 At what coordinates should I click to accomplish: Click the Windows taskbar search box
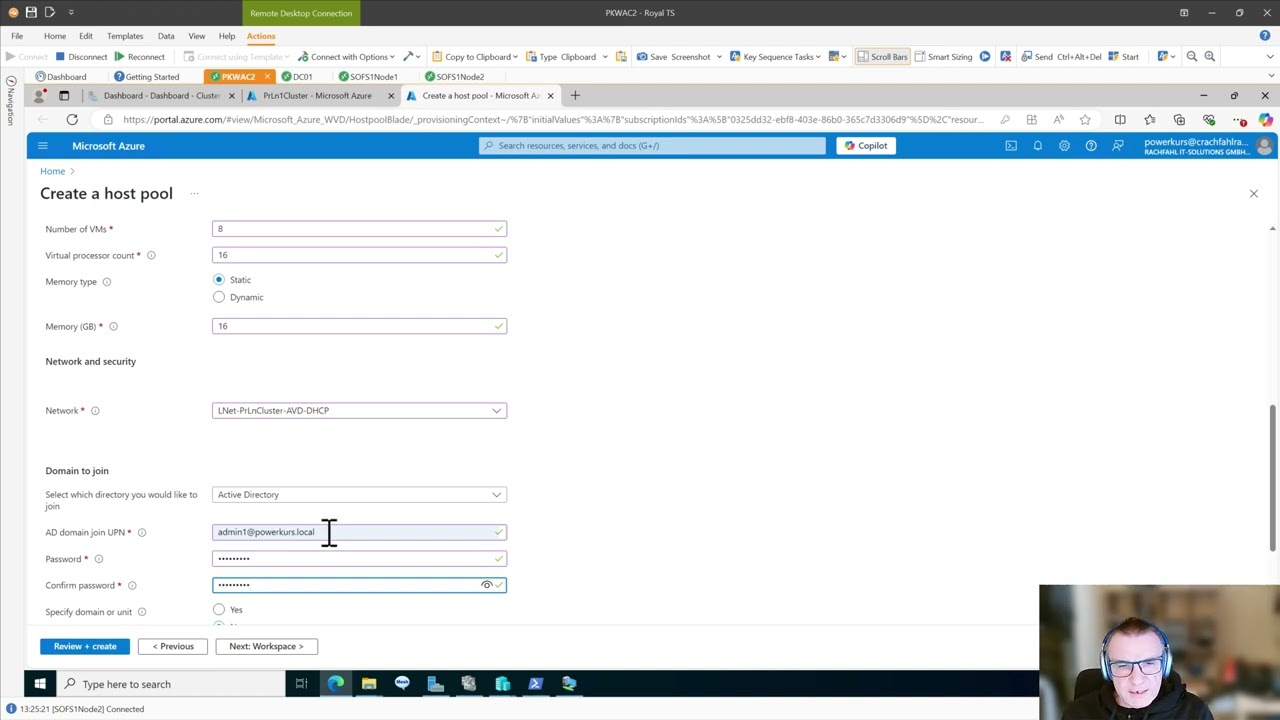[170, 684]
